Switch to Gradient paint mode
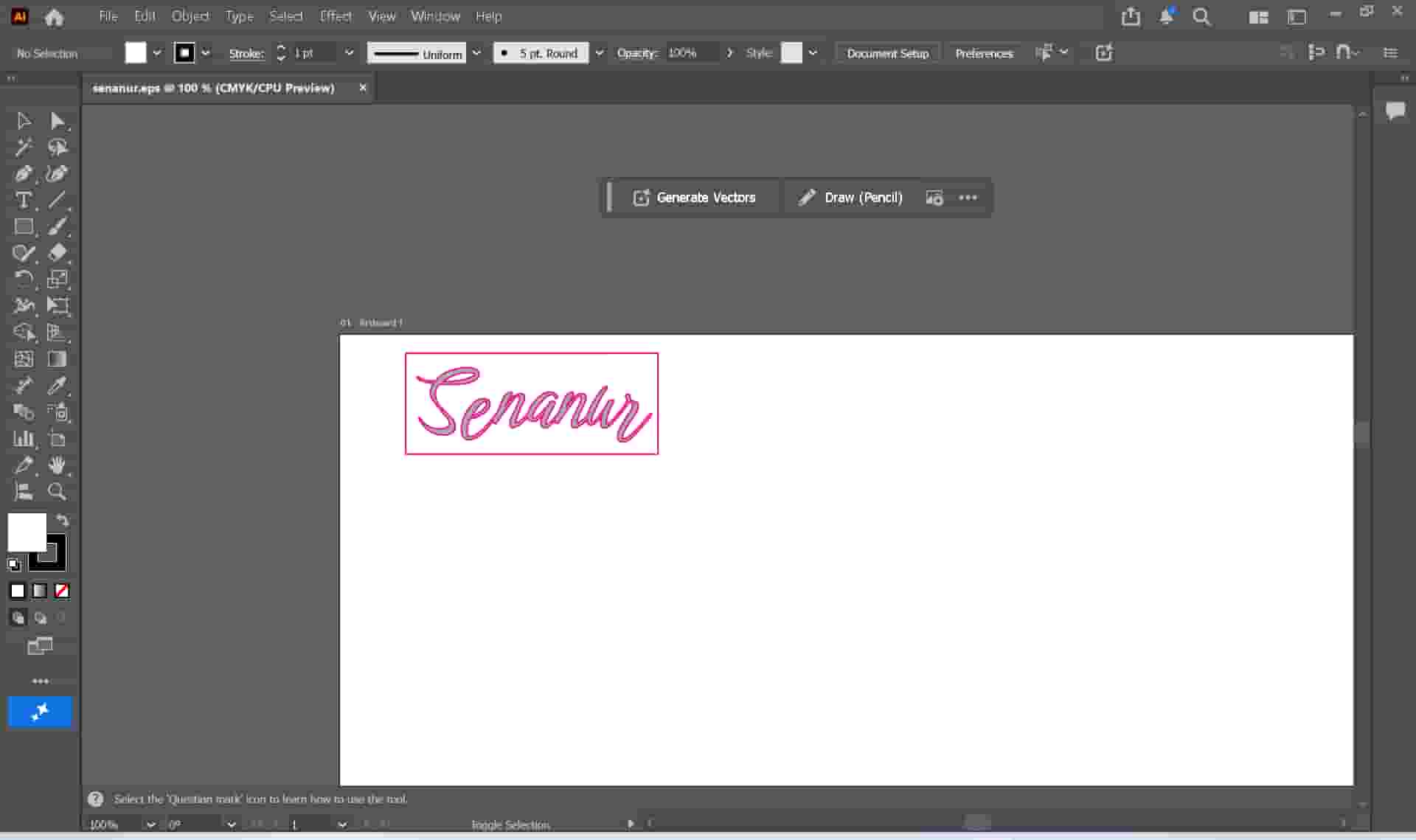This screenshot has height=840, width=1416. pyautogui.click(x=40, y=591)
